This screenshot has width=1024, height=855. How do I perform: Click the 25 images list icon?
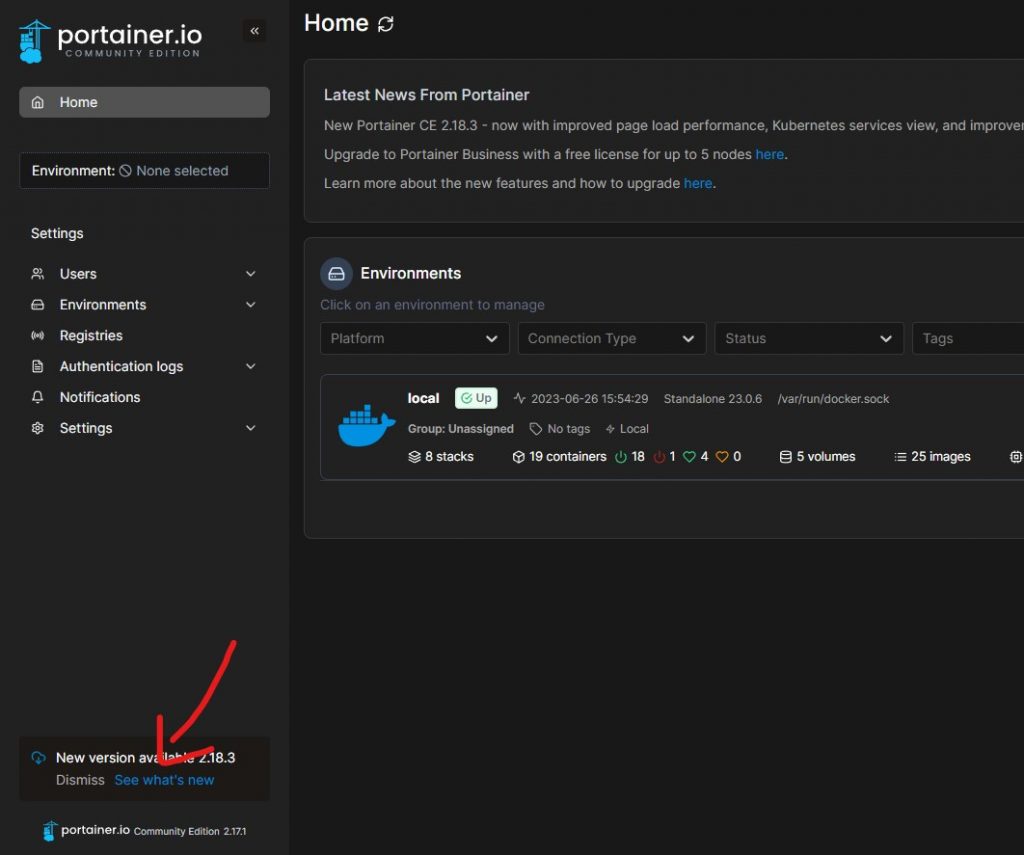click(x=900, y=457)
